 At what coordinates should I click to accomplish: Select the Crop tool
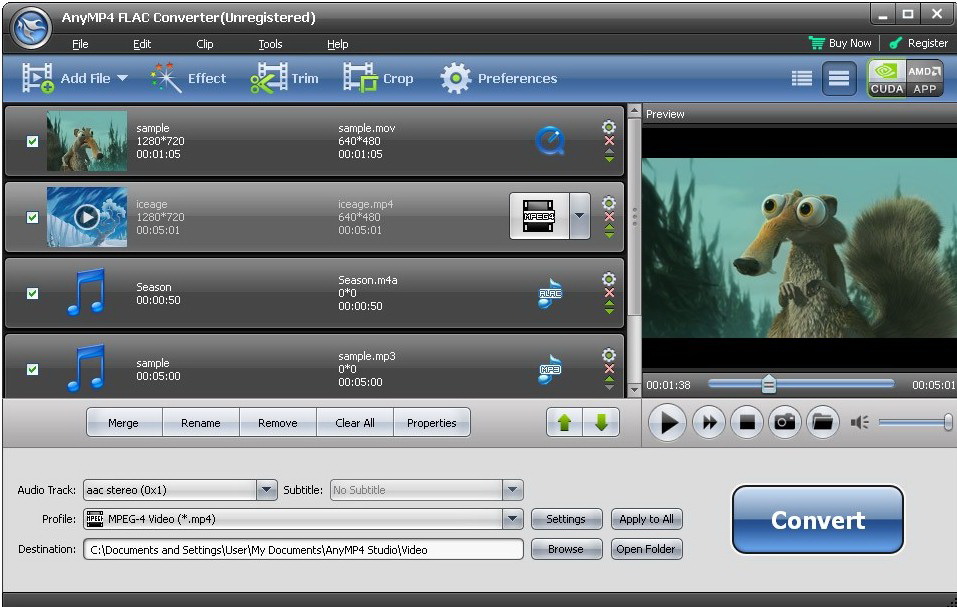360,78
